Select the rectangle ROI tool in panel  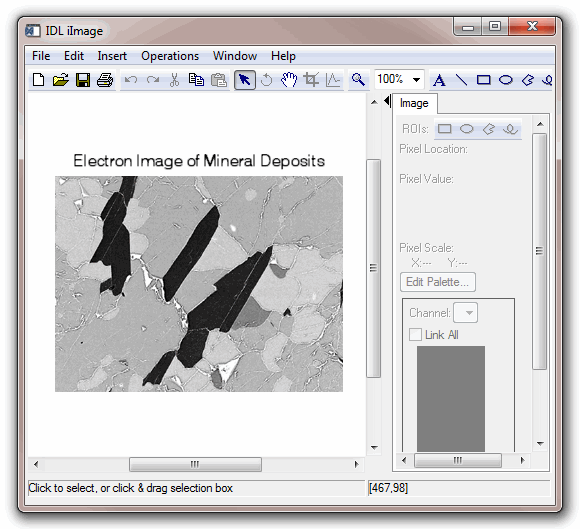point(445,129)
